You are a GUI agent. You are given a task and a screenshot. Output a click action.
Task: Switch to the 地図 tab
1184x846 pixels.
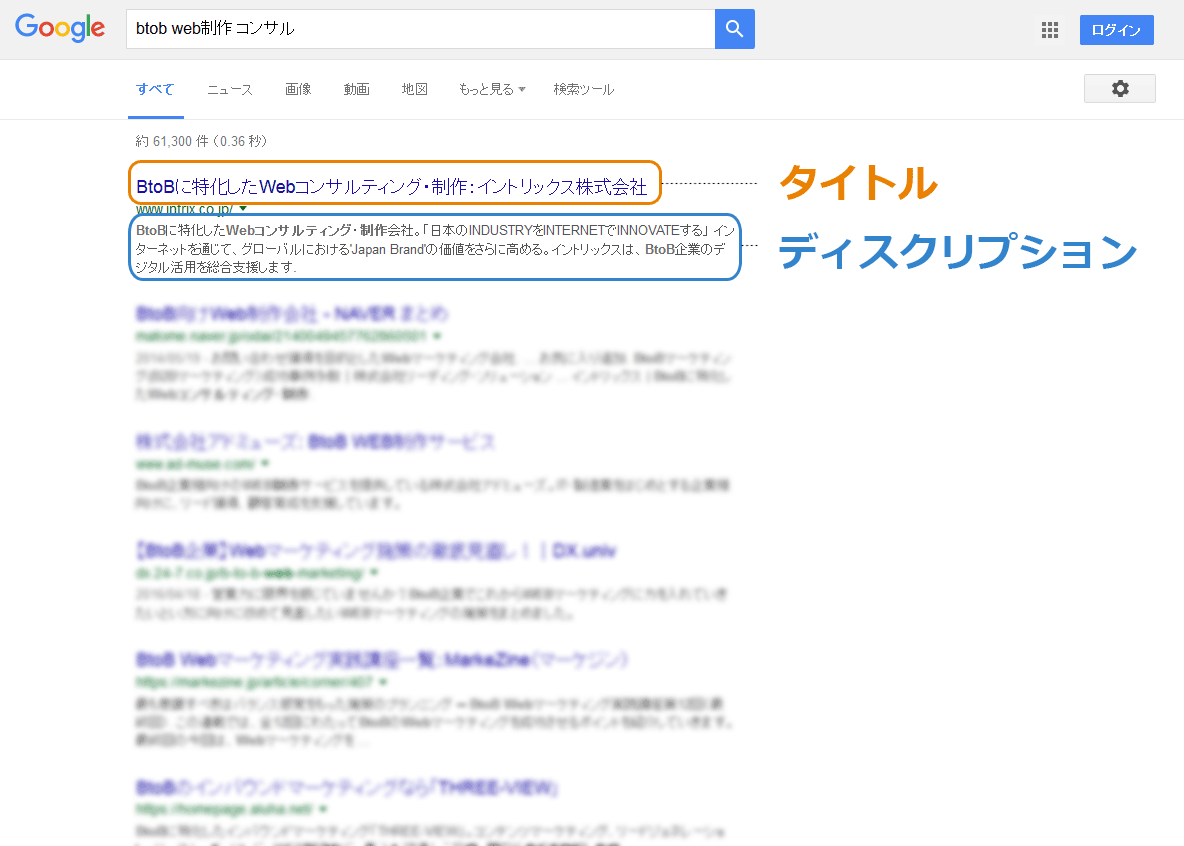(x=415, y=89)
